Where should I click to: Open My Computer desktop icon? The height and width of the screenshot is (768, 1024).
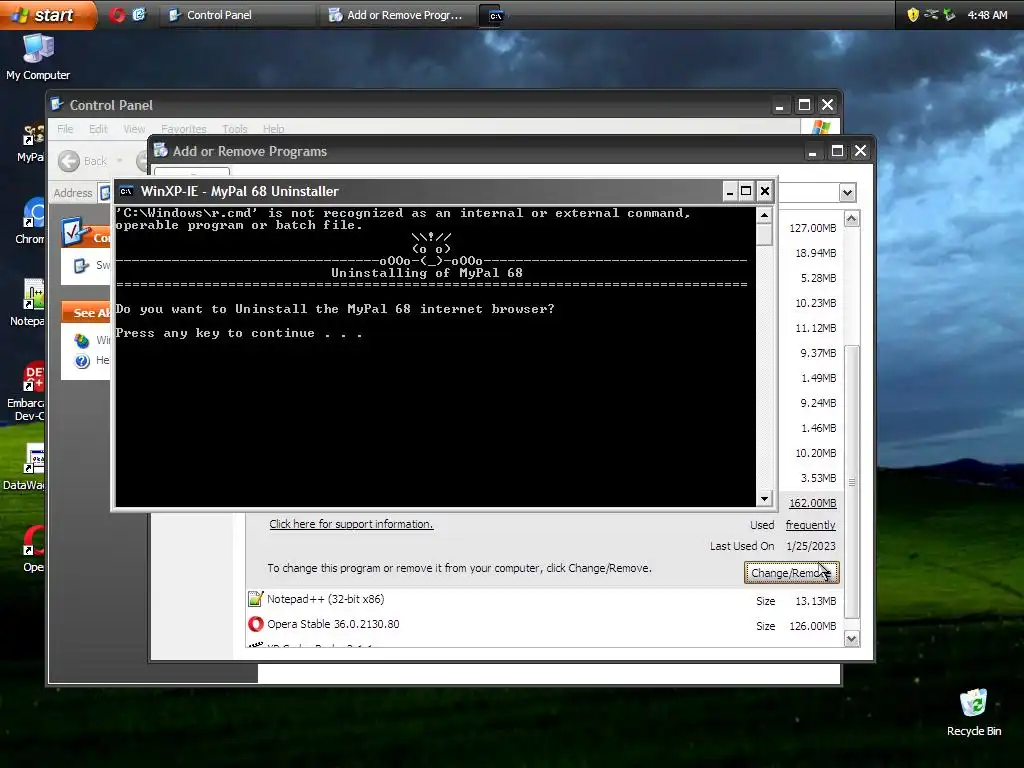pos(38,57)
